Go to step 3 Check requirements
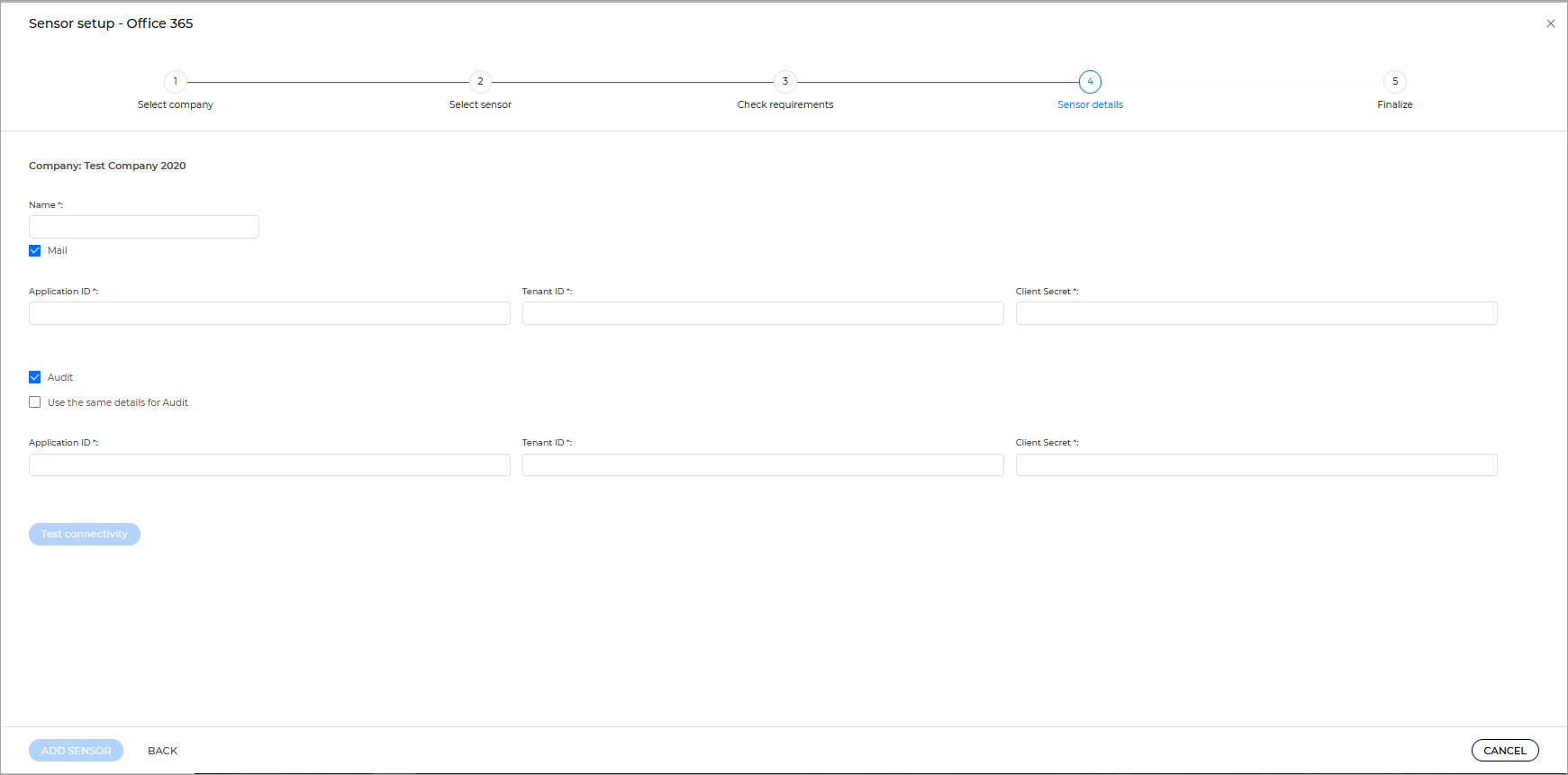The width and height of the screenshot is (1568, 775). point(785,81)
